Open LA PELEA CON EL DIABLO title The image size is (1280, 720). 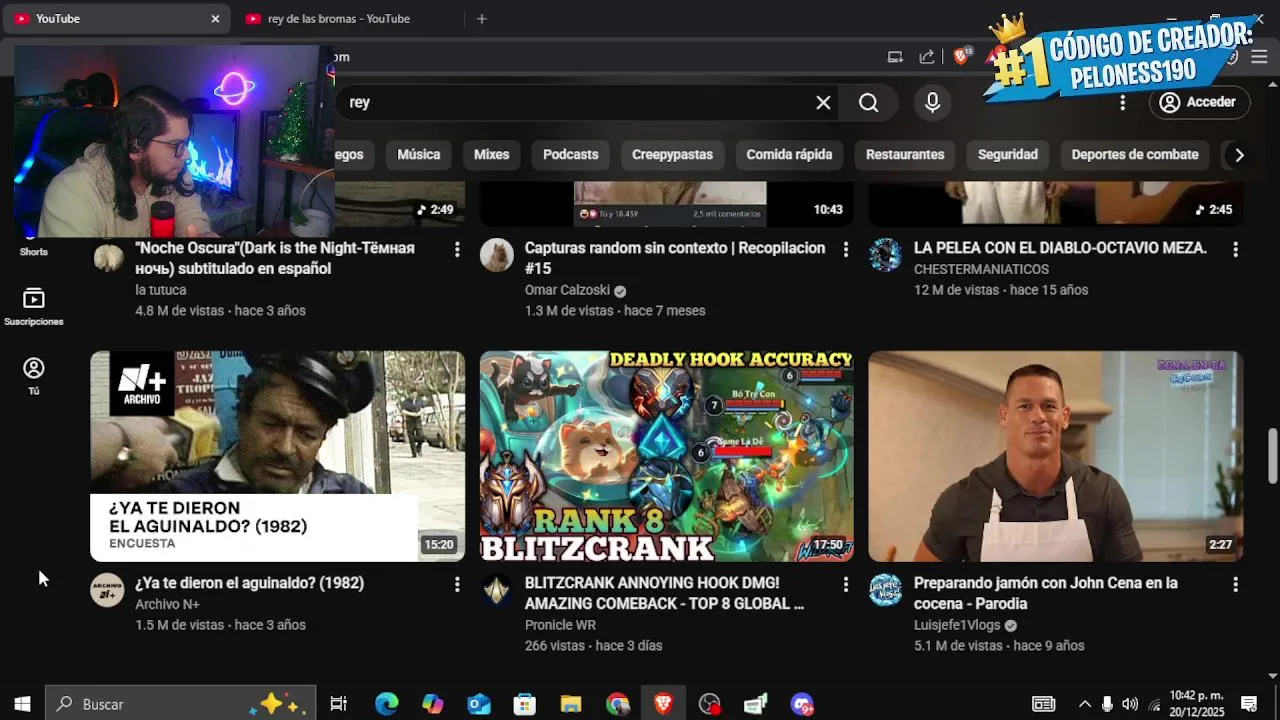pos(1060,248)
